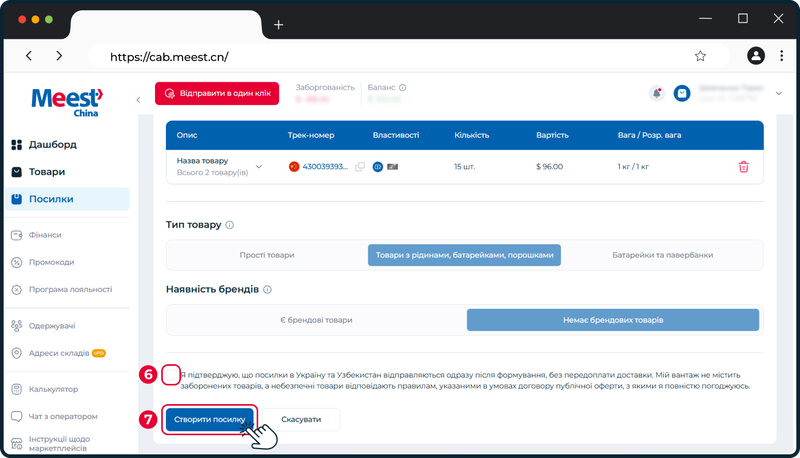Open Посилки in the sidebar

67,199
